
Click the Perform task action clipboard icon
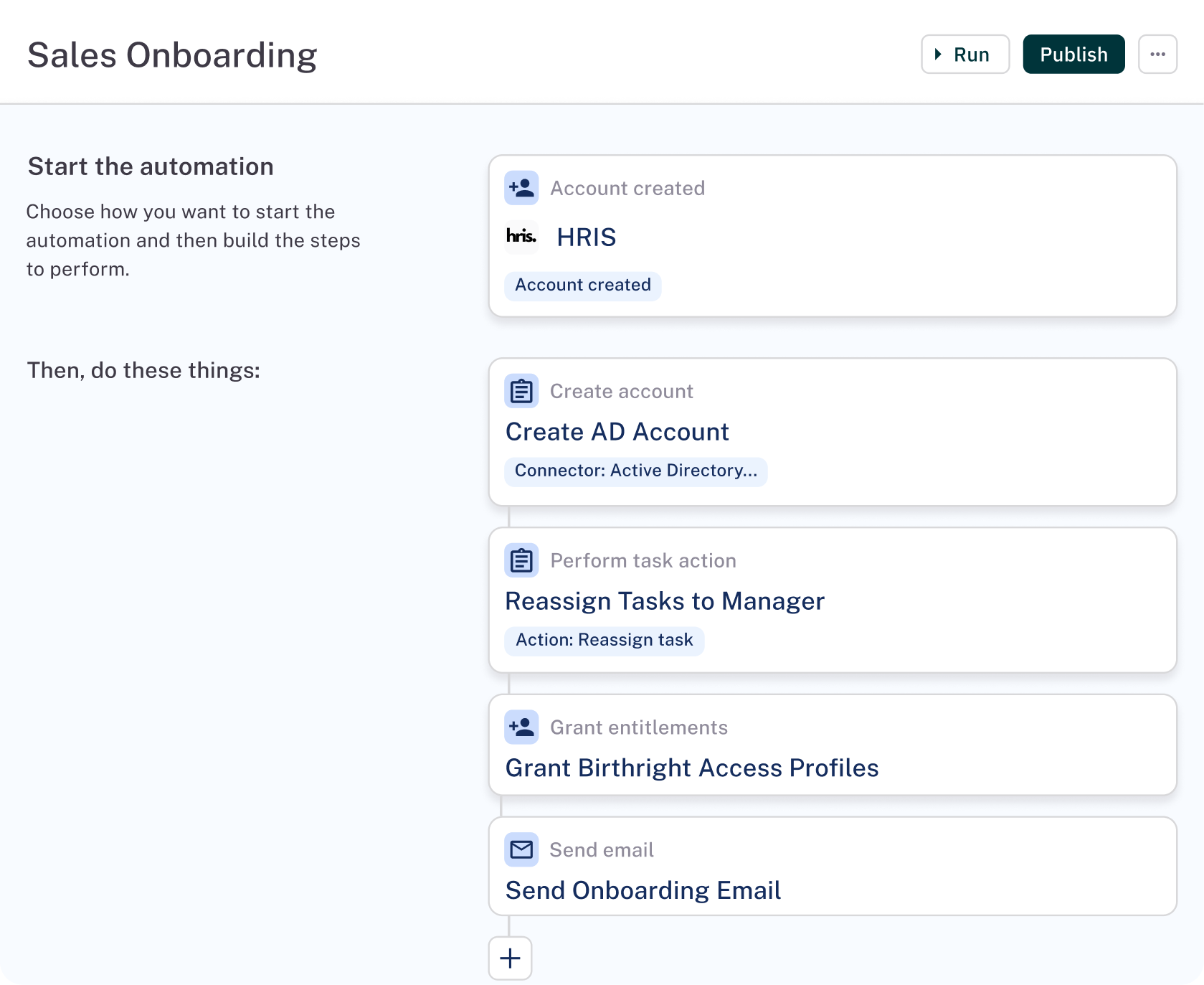click(x=521, y=560)
